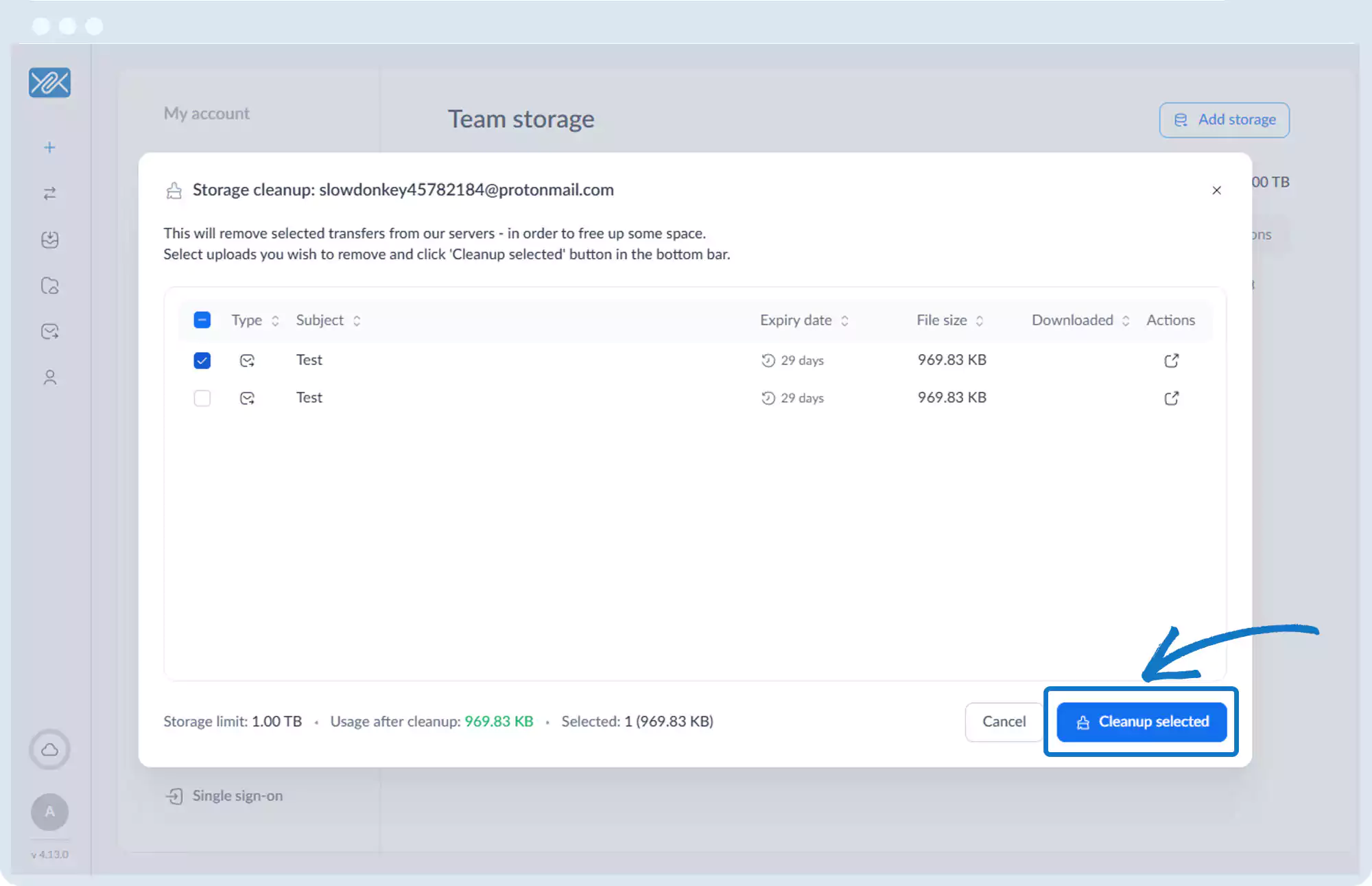Check the second Test transfer checkbox

[202, 398]
